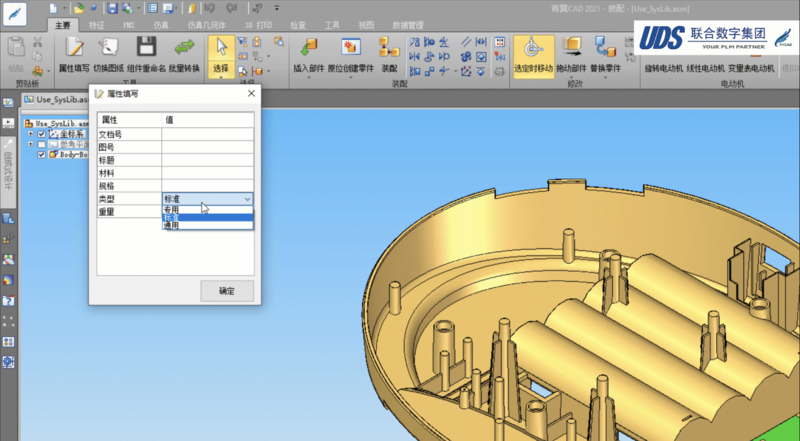Open the quick access toolbar customize arrow

point(277,8)
